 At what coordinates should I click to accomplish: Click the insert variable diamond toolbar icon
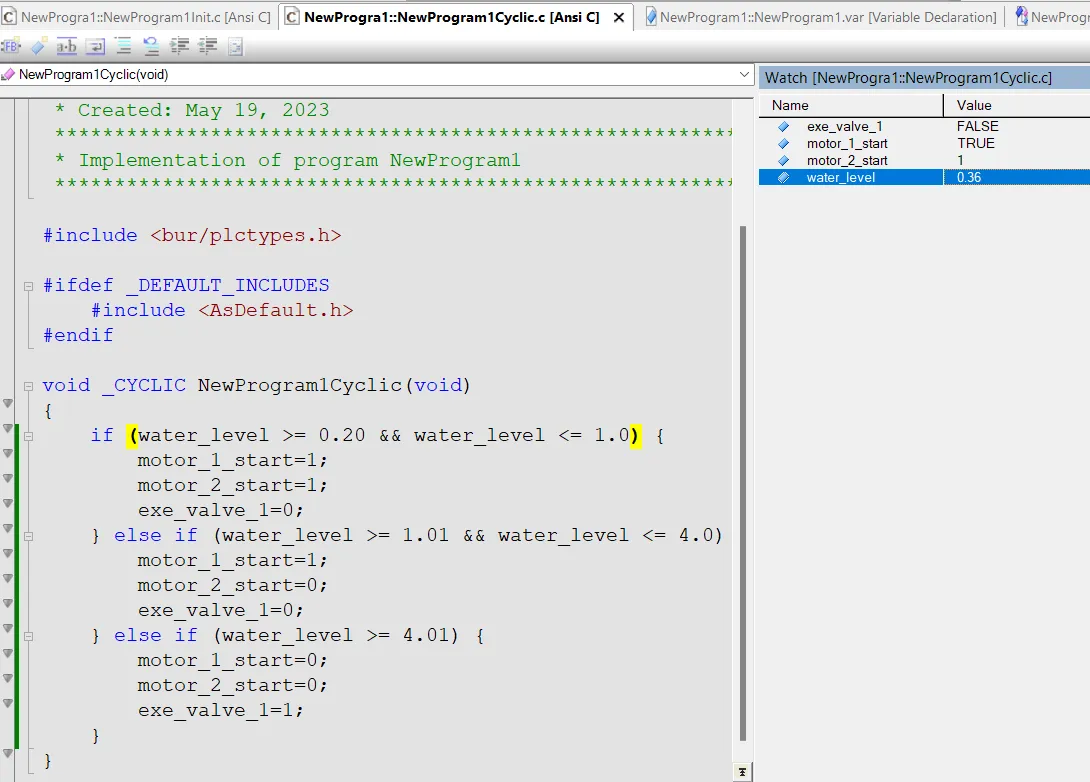click(38, 47)
